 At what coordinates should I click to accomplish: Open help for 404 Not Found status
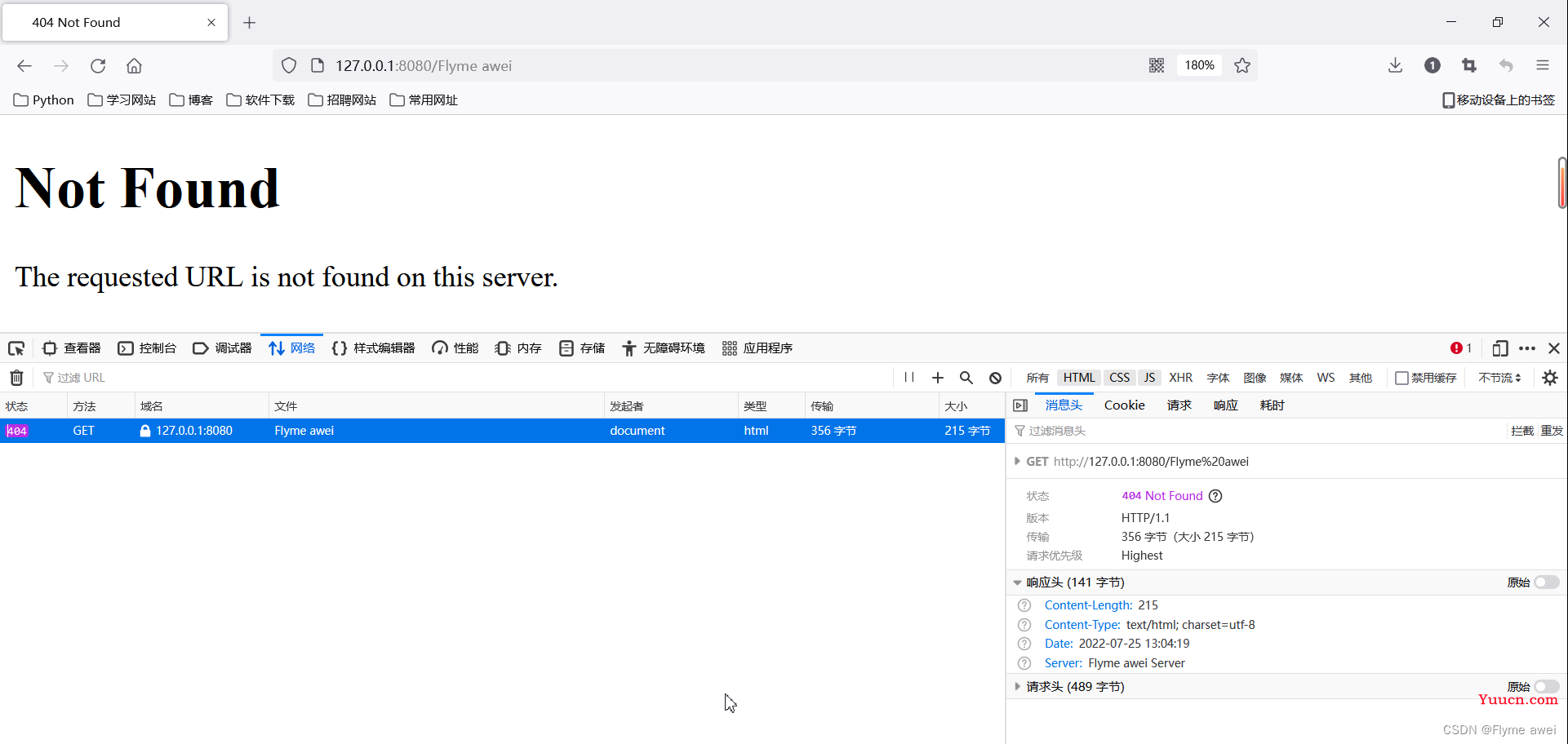pyautogui.click(x=1215, y=496)
